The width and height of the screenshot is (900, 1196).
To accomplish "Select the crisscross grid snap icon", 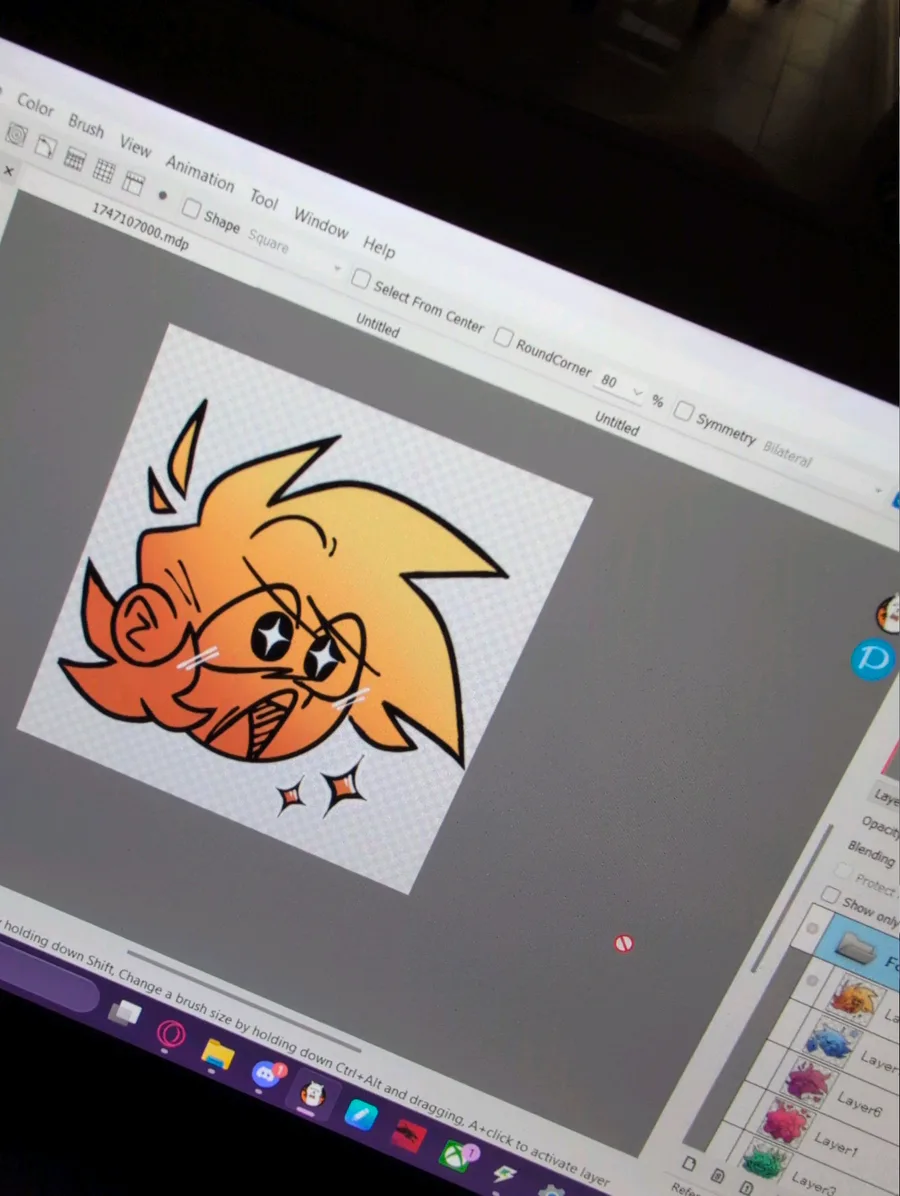I will point(104,171).
